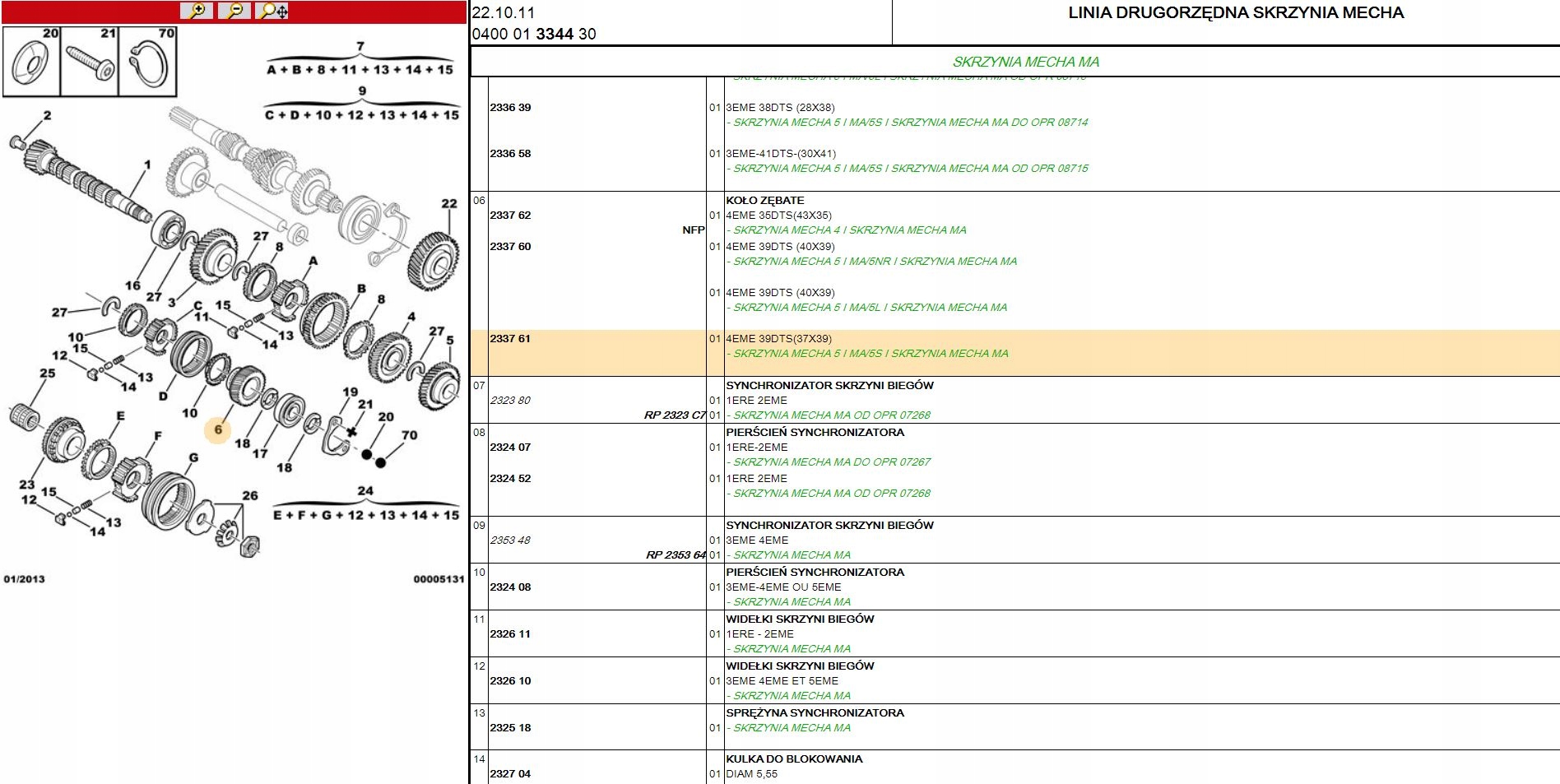Select callout 16 below the bearing
Screen dimensions: 1560x784
click(132, 285)
